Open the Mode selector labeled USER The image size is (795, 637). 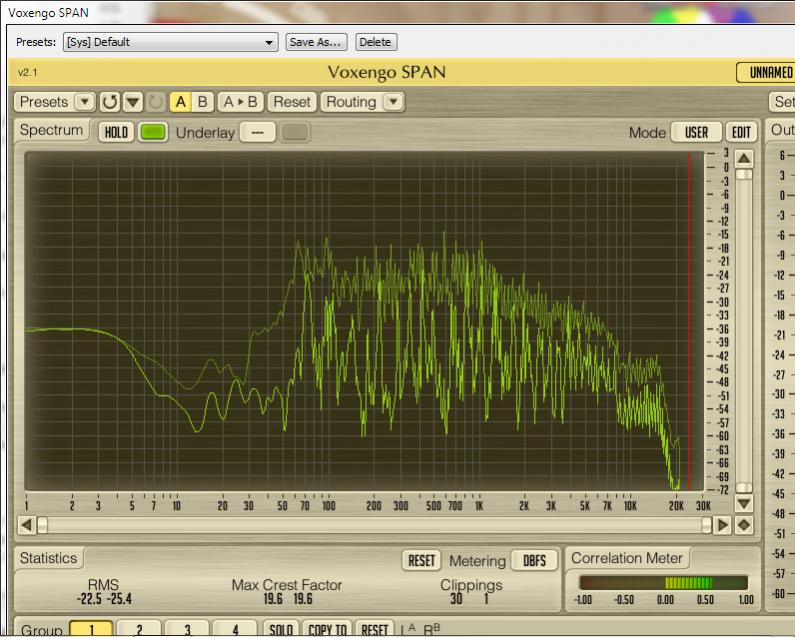pos(696,132)
